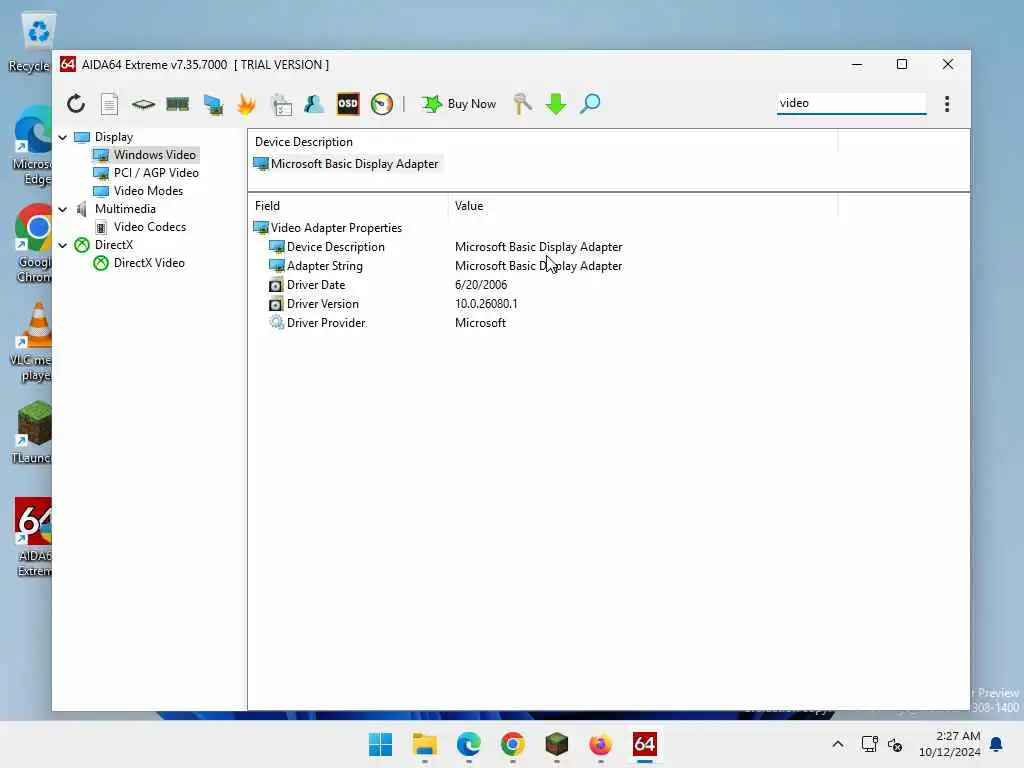Select the DirectX category
The image size is (1024, 768).
[114, 244]
